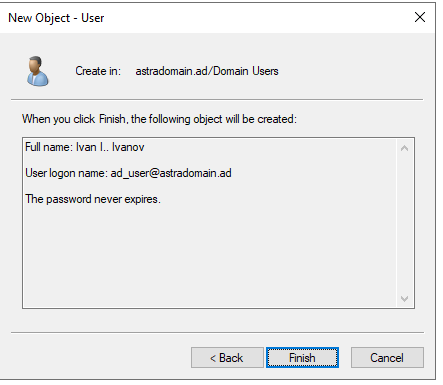Select 'The password never expires.' line
Image resolution: width=443 pixels, height=385 pixels.
tap(93, 199)
